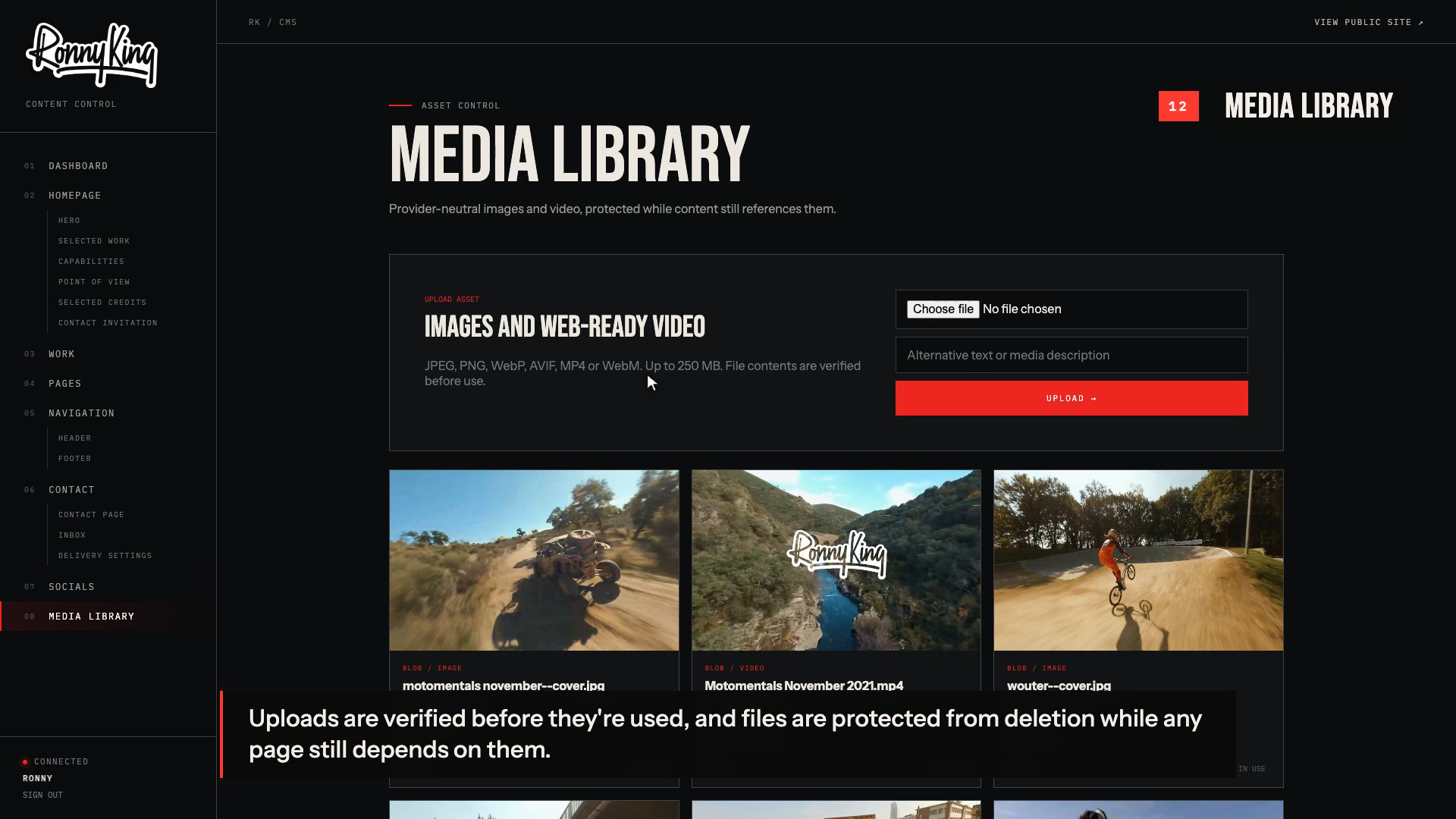Open Motomentals November 2021 video thumbnail
This screenshot has width=1456, height=819.
[836, 560]
